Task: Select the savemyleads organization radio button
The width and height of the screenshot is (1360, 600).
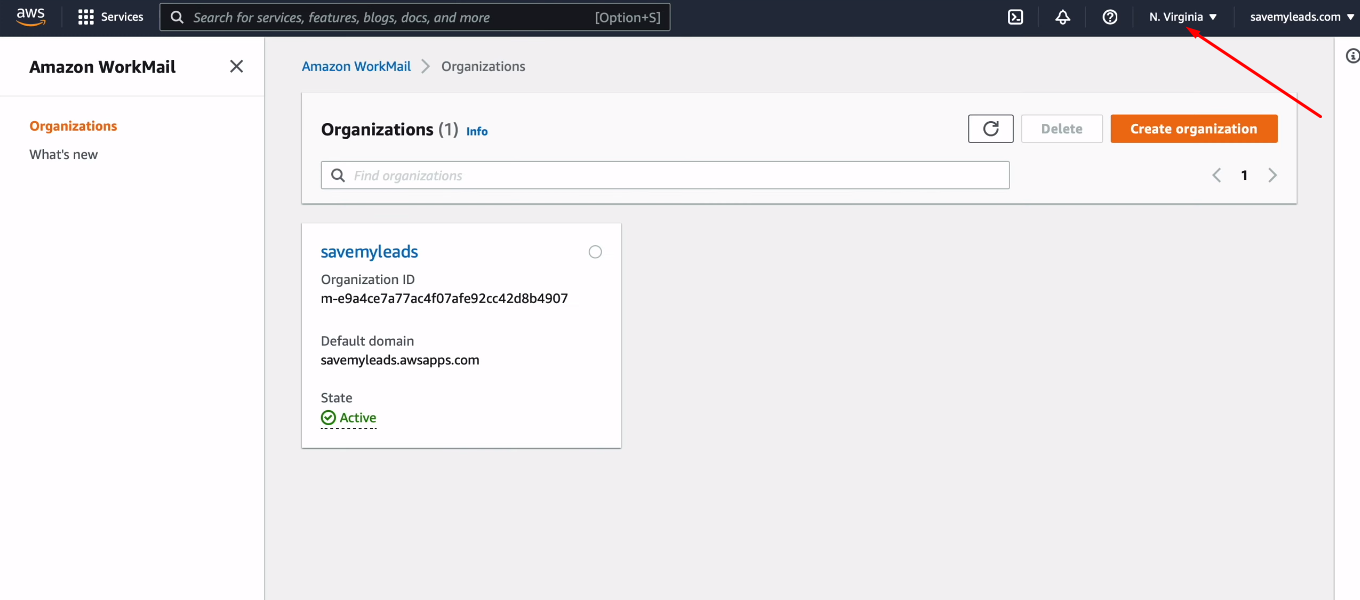Action: point(595,252)
